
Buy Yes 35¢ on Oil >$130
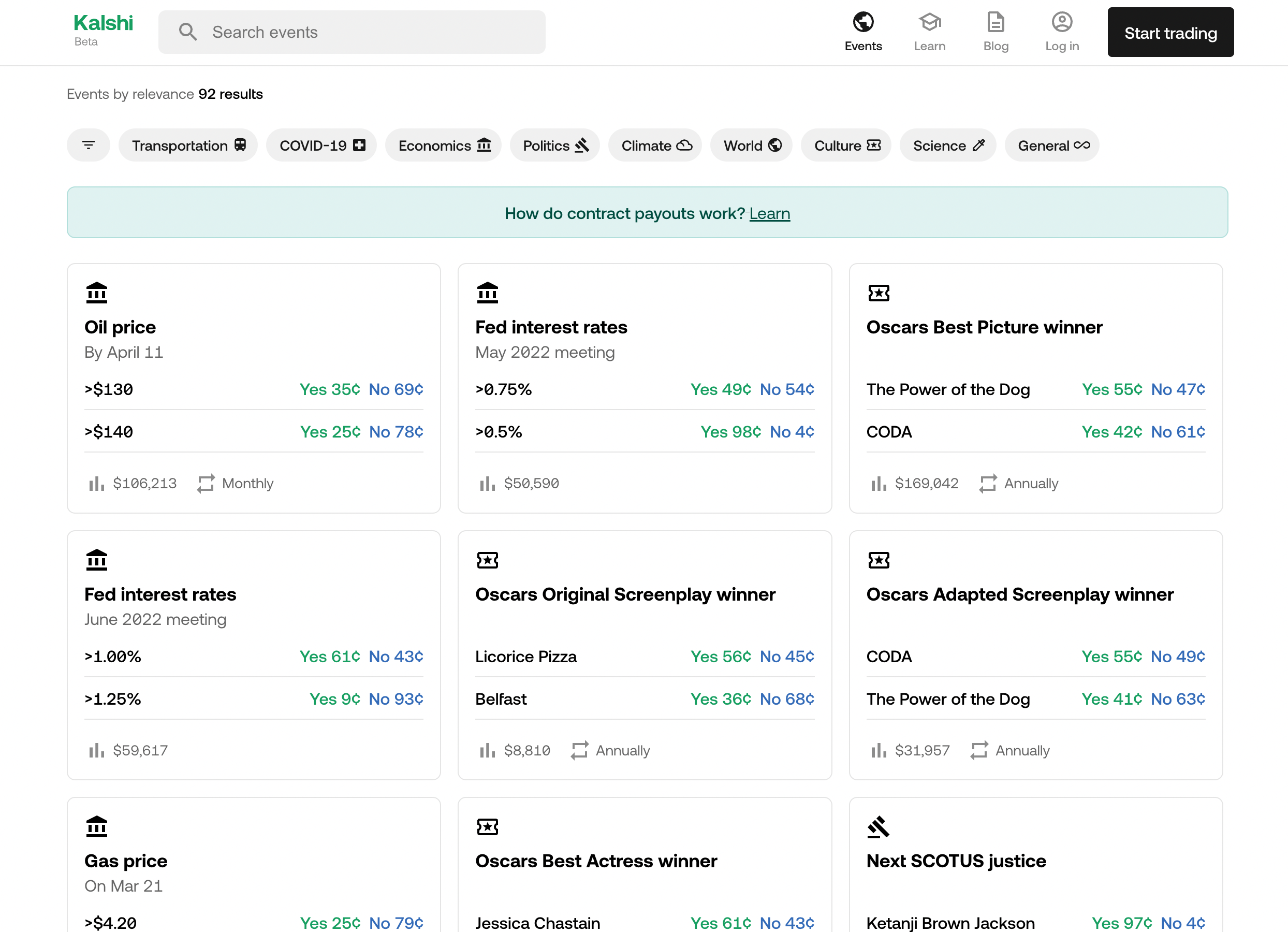click(330, 389)
